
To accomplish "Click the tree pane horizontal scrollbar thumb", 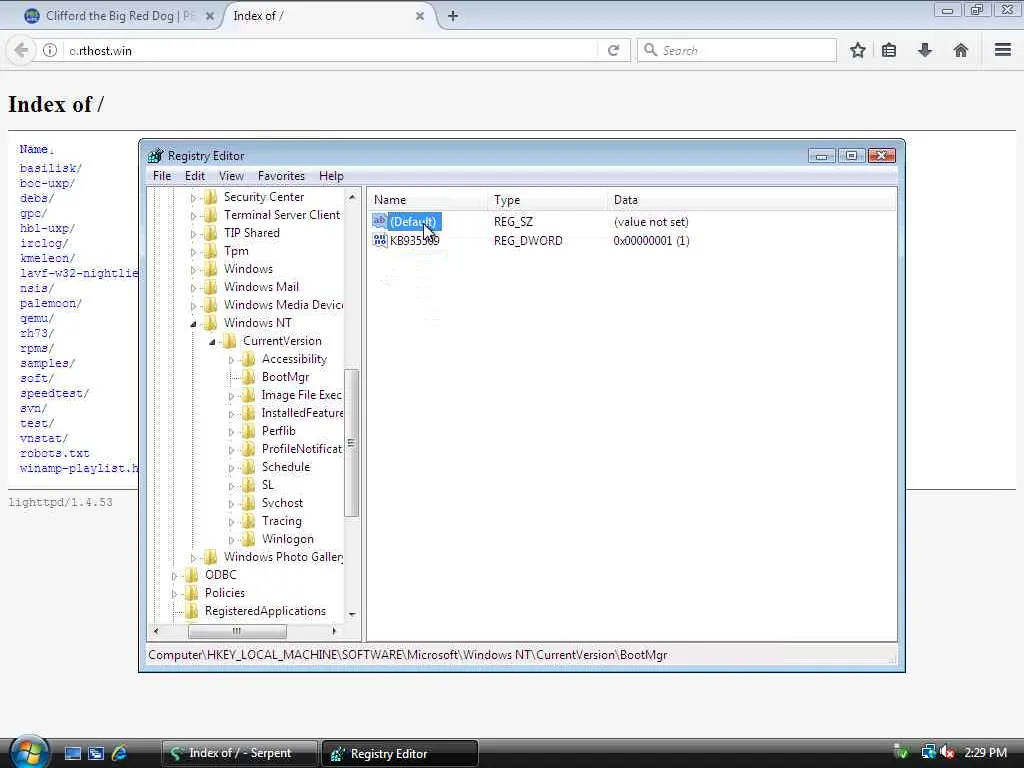I will [236, 631].
